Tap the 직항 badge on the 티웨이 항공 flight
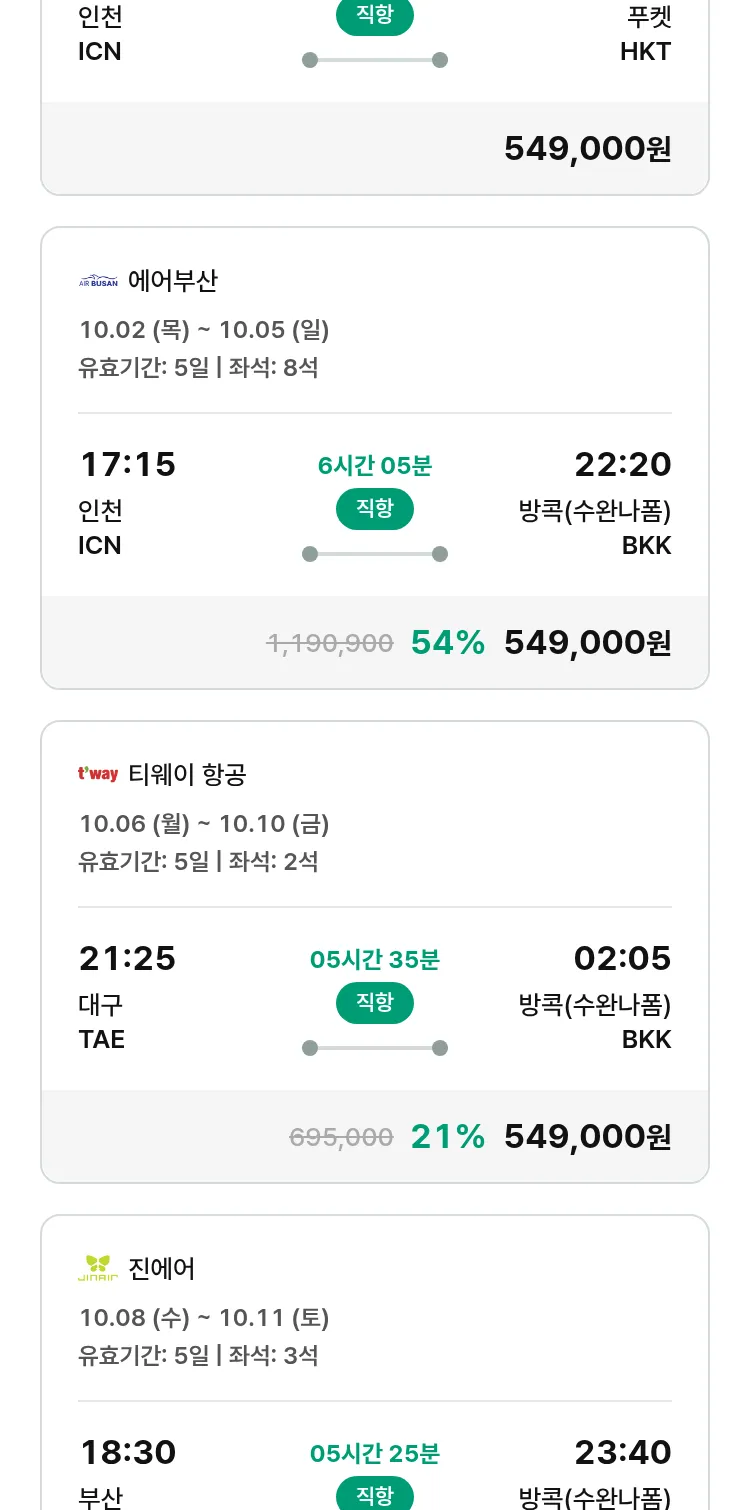The image size is (750, 1510). (375, 1003)
